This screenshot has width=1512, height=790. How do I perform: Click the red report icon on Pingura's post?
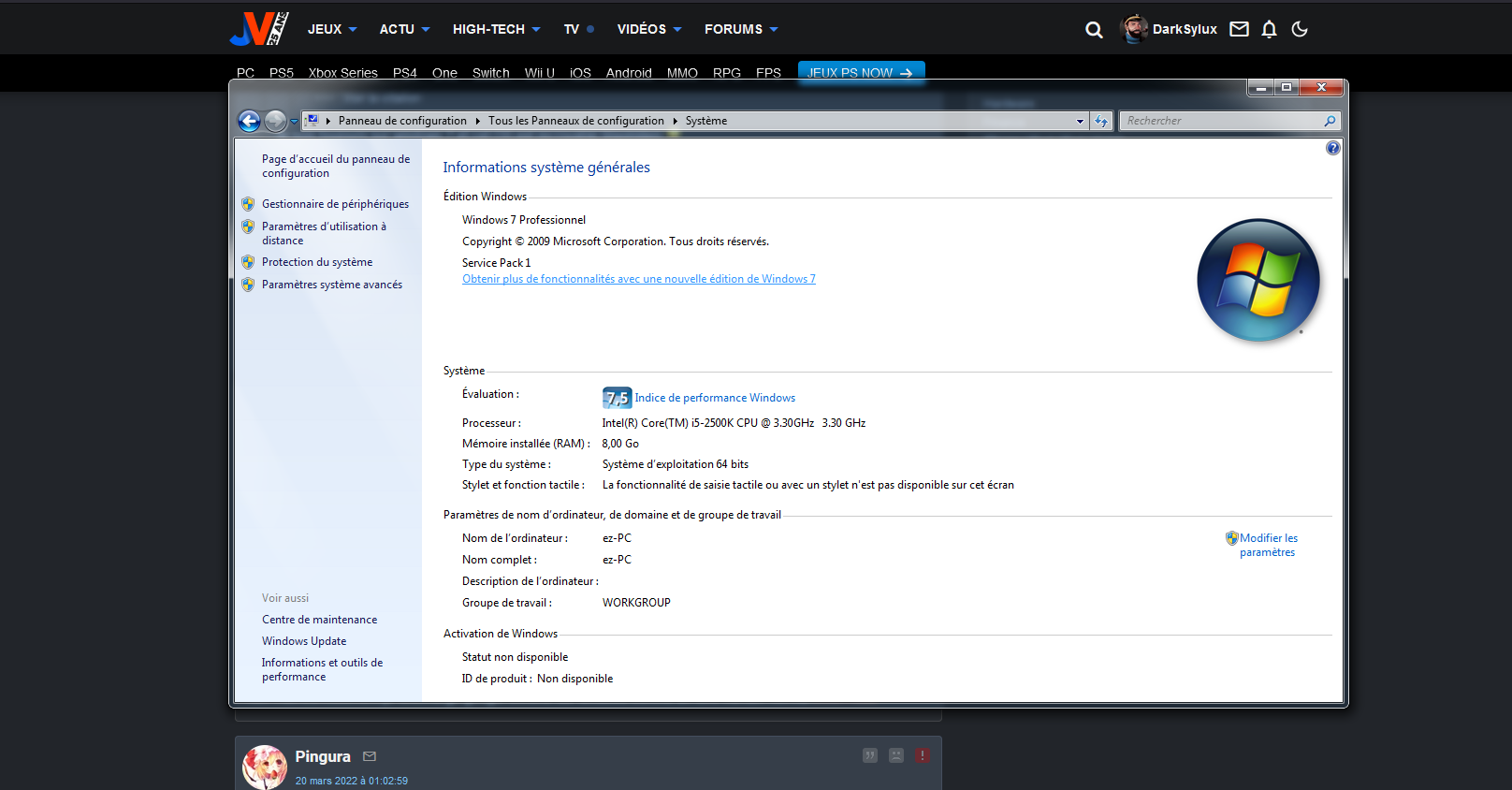pos(923,755)
